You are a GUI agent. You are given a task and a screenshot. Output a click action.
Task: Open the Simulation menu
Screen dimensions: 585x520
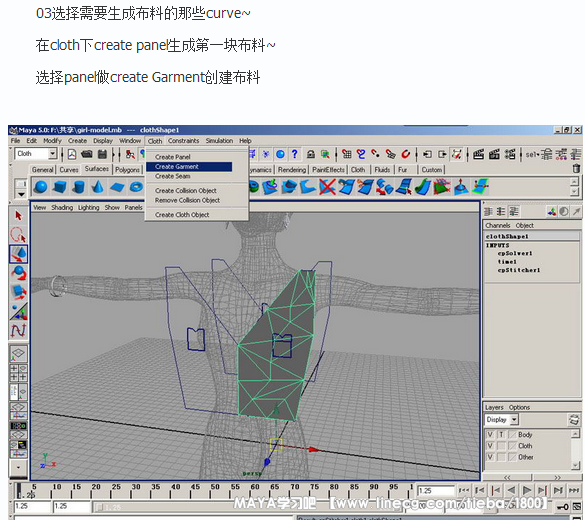tap(219, 141)
